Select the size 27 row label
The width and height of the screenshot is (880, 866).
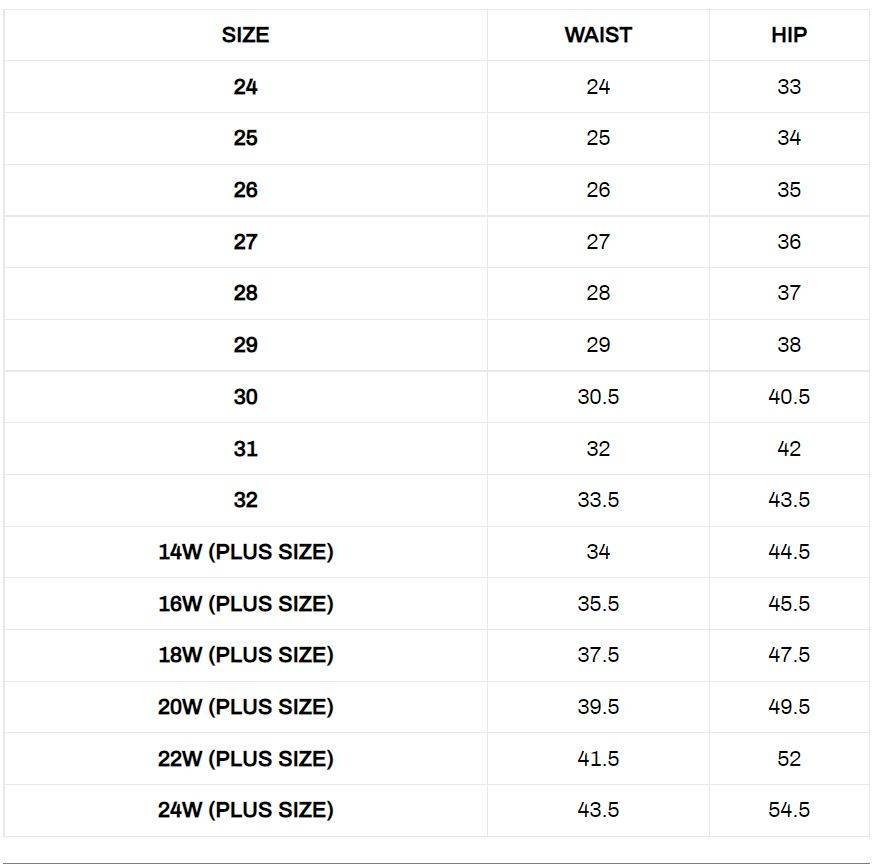tap(245, 242)
